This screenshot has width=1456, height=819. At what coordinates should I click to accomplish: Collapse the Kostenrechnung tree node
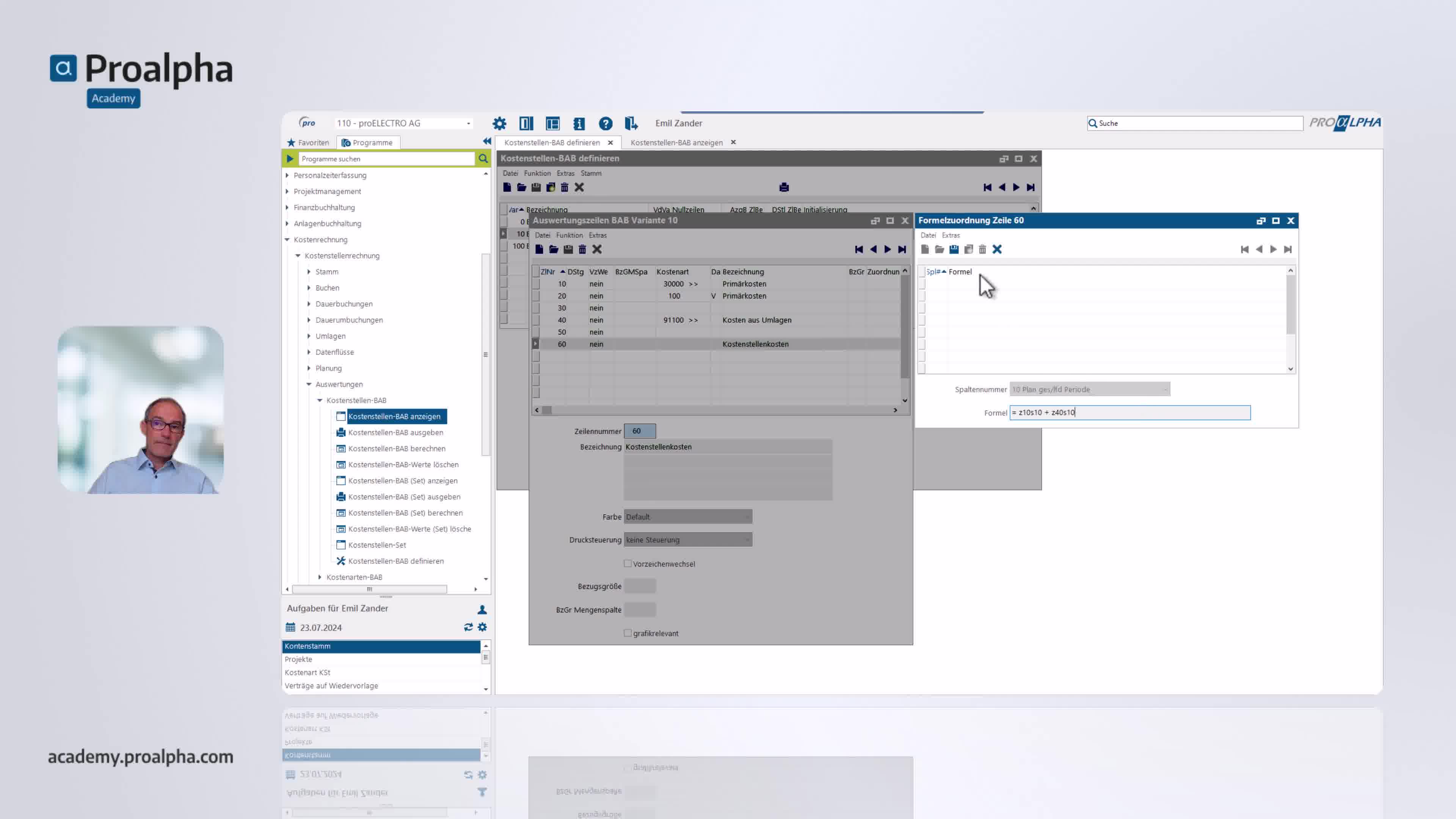(287, 240)
